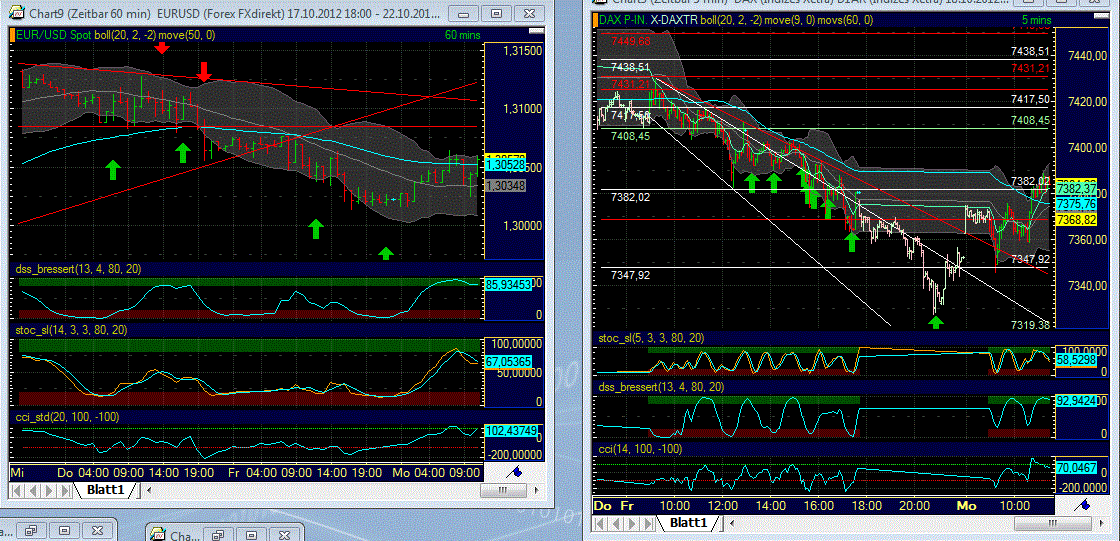The image size is (1120, 541).
Task: Restore the leftmost minimized window
Action: click(31, 531)
